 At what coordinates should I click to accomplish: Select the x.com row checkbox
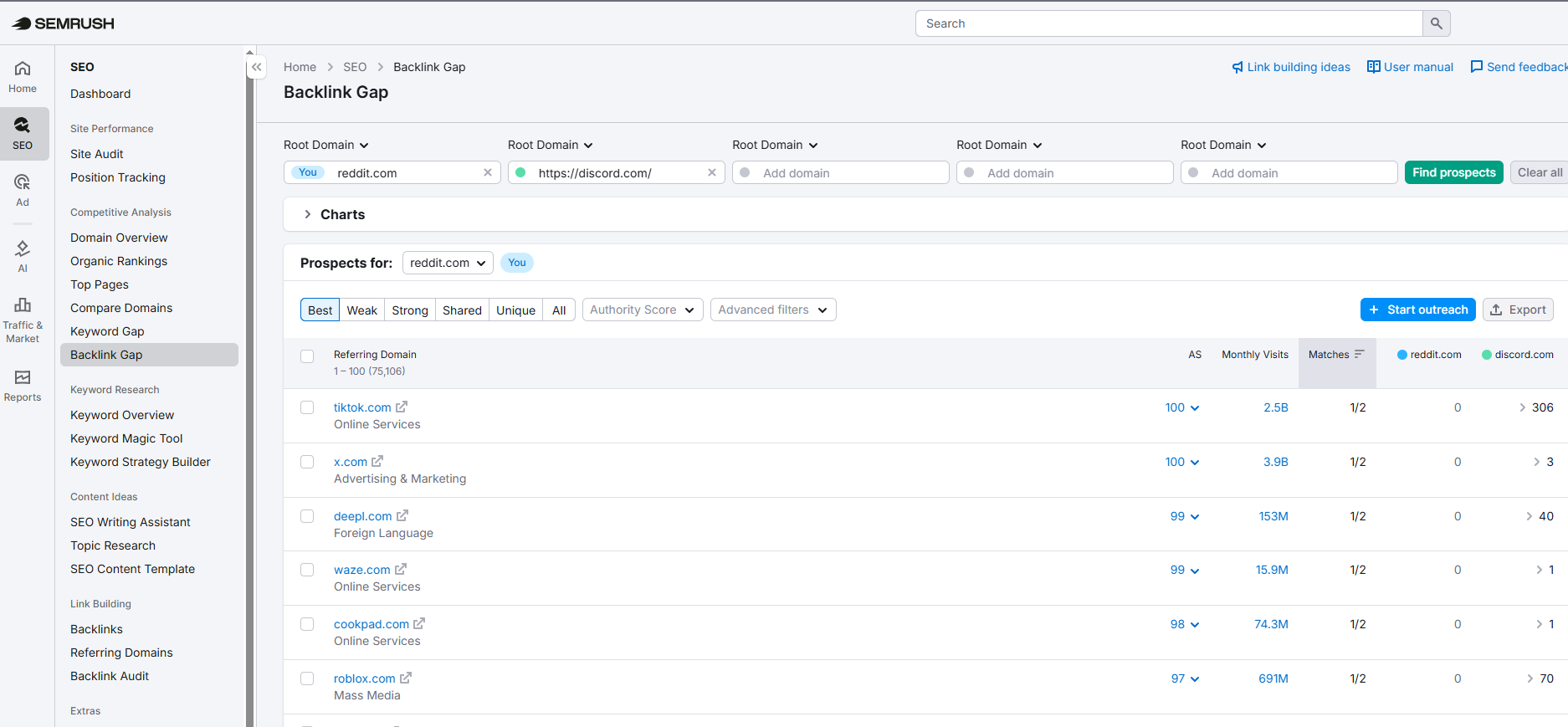307,462
